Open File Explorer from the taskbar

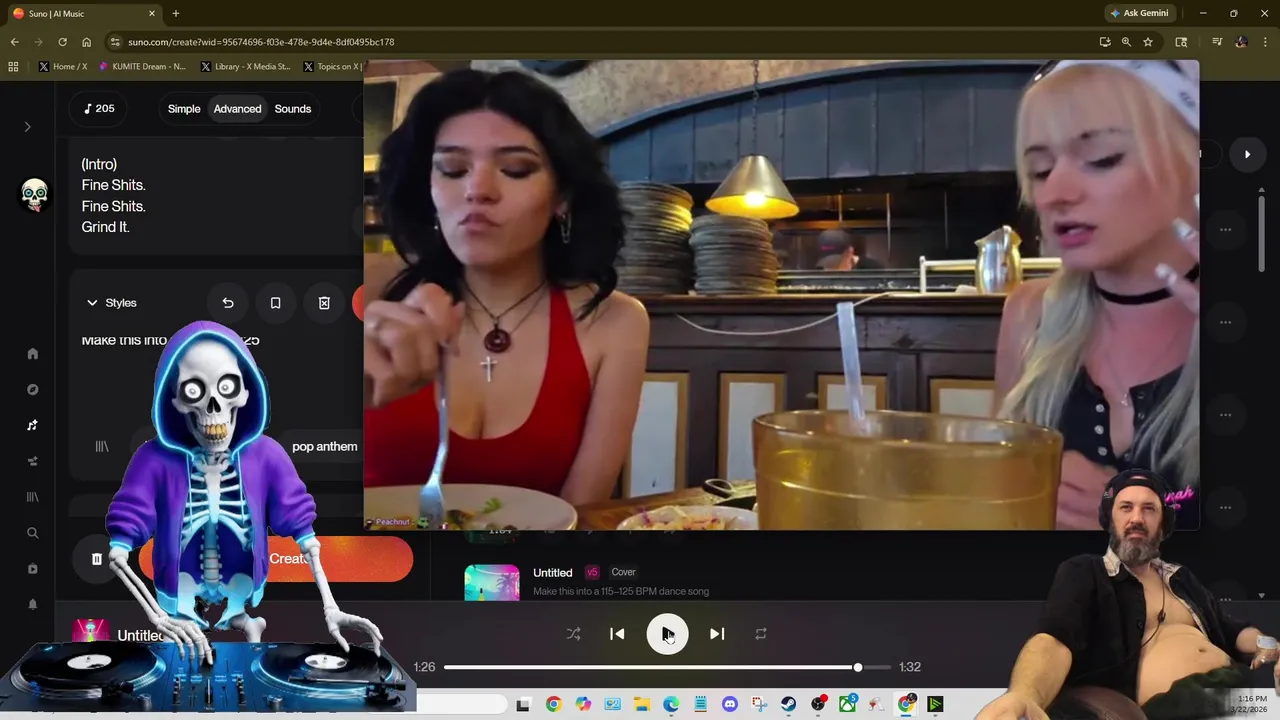click(x=641, y=704)
